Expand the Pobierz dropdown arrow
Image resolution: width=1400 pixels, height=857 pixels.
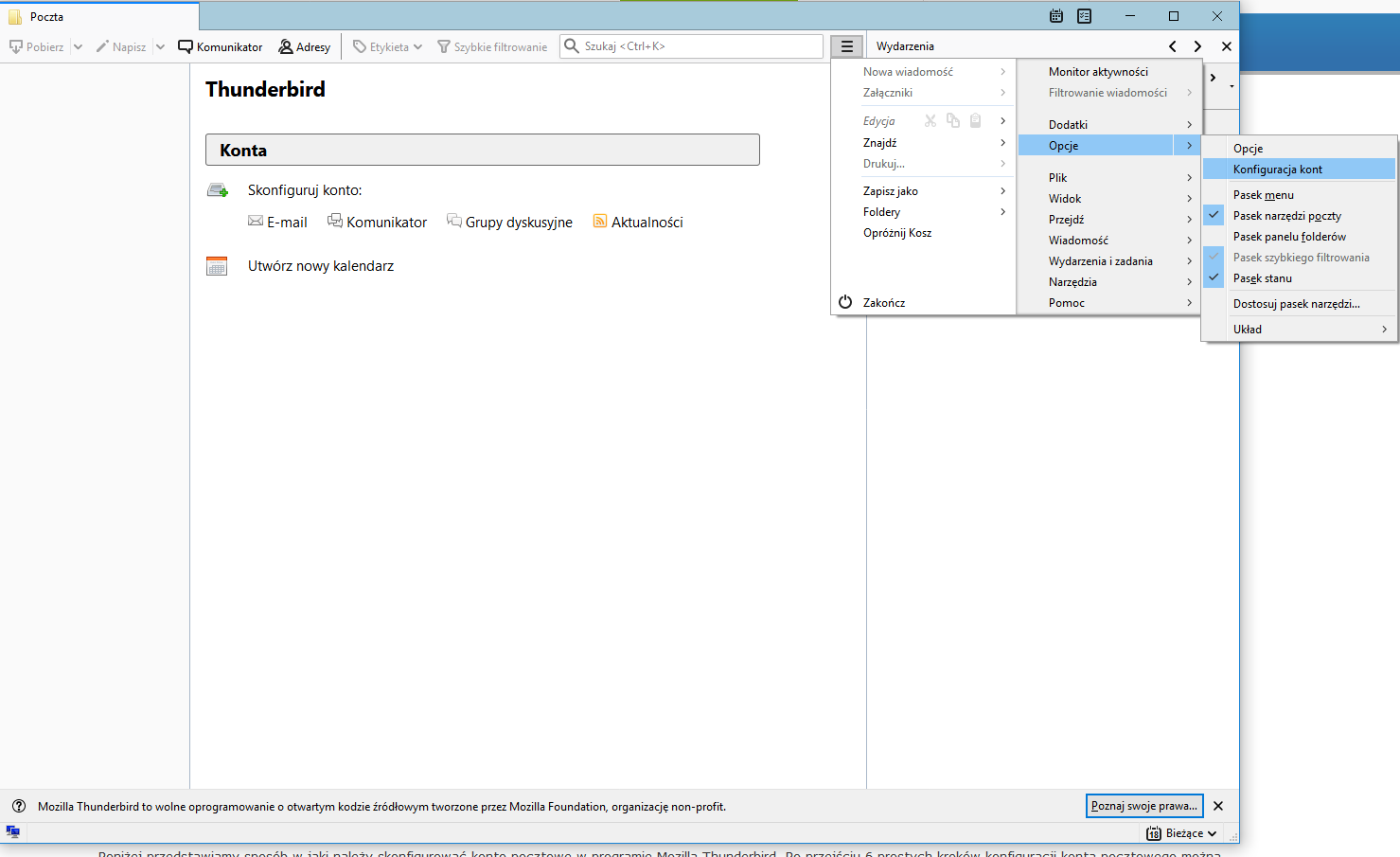pyautogui.click(x=78, y=46)
